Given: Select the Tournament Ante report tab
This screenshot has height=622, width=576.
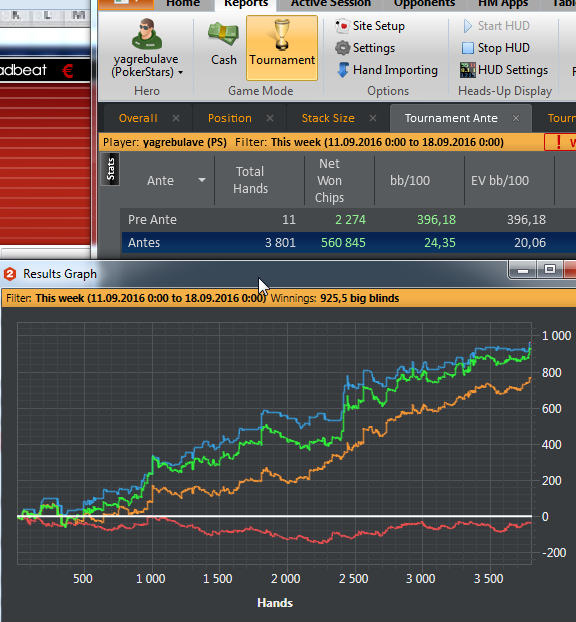Looking at the screenshot, I should 451,118.
